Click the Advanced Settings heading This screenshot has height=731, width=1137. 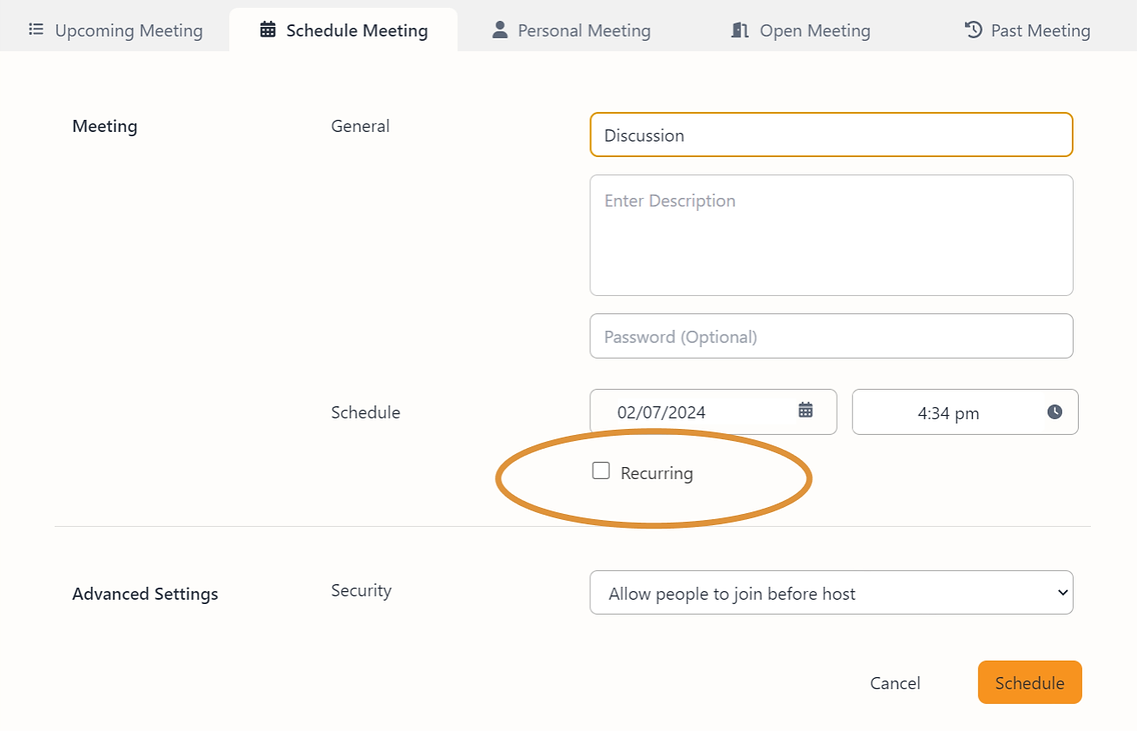pyautogui.click(x=145, y=594)
